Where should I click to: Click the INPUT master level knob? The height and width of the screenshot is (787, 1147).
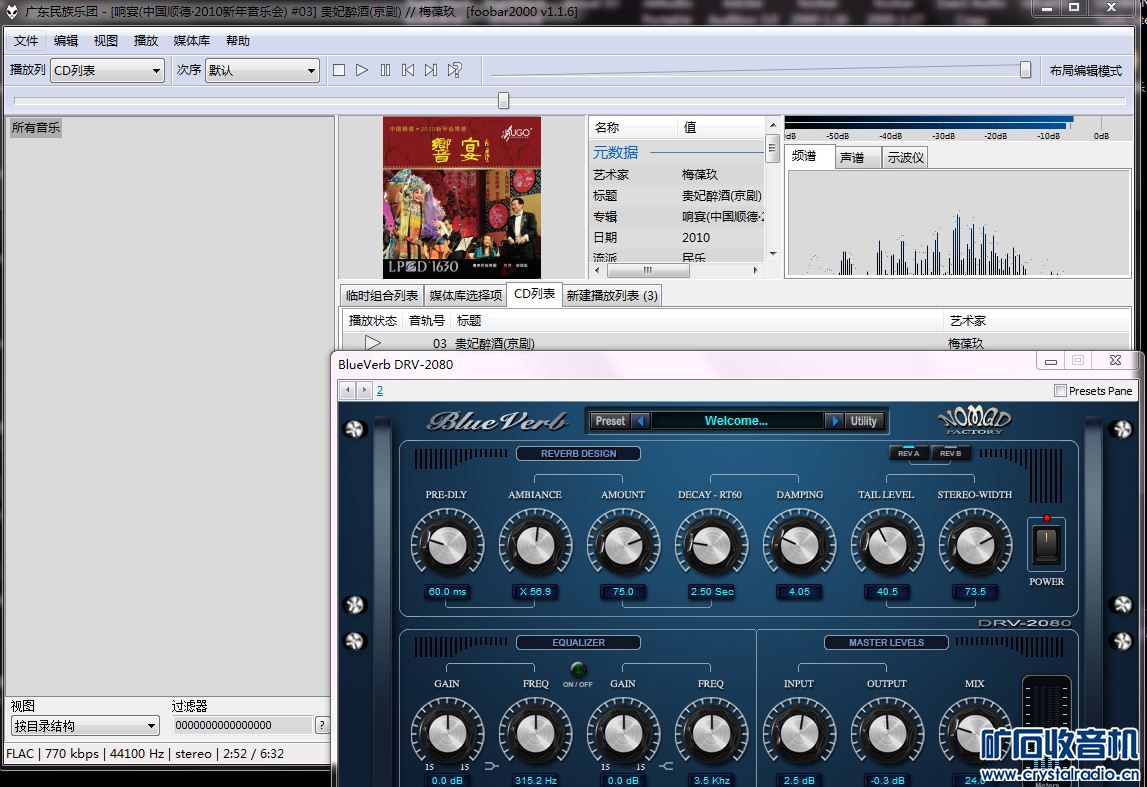(x=800, y=734)
